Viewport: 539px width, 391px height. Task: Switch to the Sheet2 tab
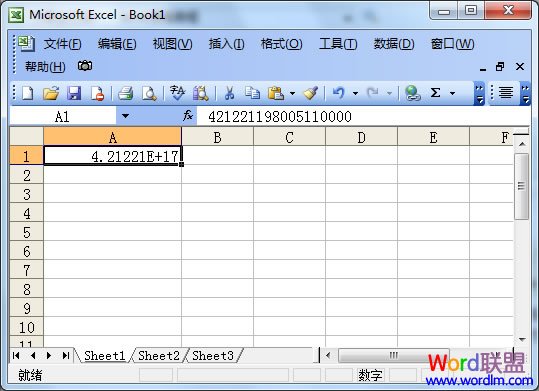(159, 356)
